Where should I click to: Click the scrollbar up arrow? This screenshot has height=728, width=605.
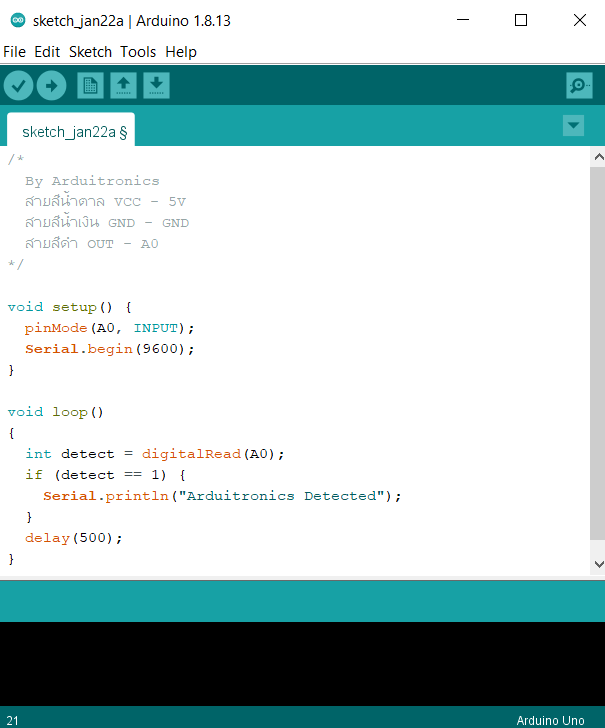click(598, 157)
